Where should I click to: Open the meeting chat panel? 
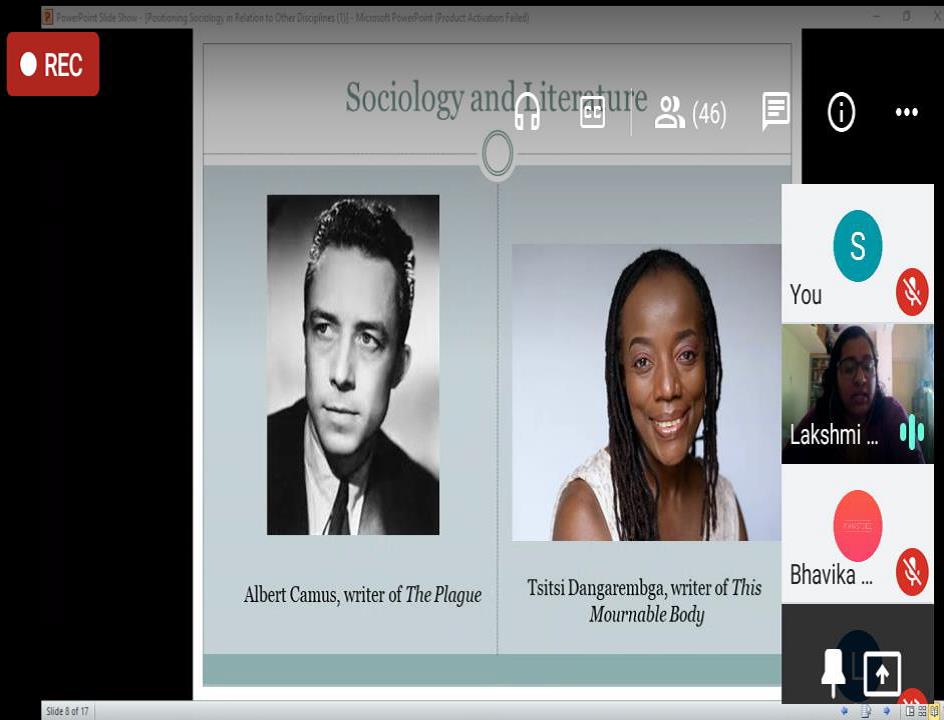pos(776,112)
